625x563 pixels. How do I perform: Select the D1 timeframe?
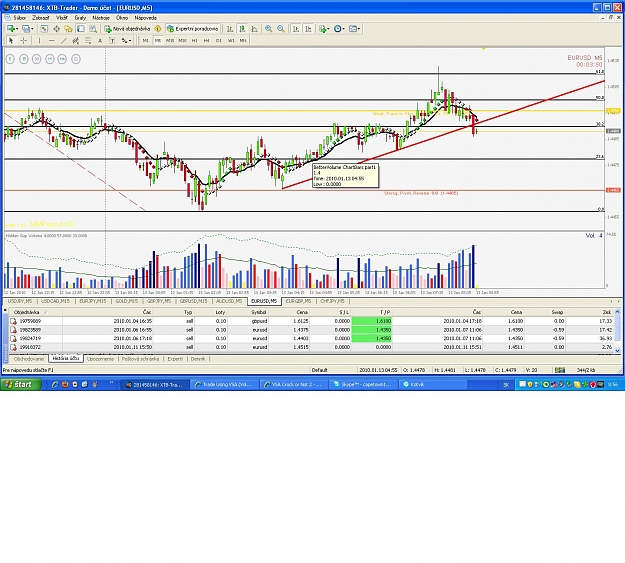(219, 40)
